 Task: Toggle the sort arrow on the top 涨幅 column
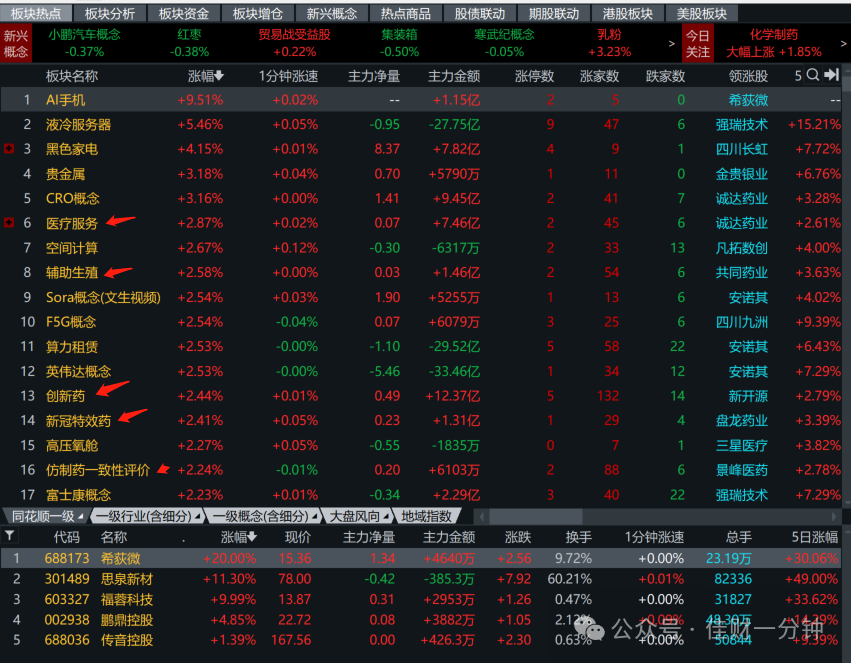coord(219,76)
